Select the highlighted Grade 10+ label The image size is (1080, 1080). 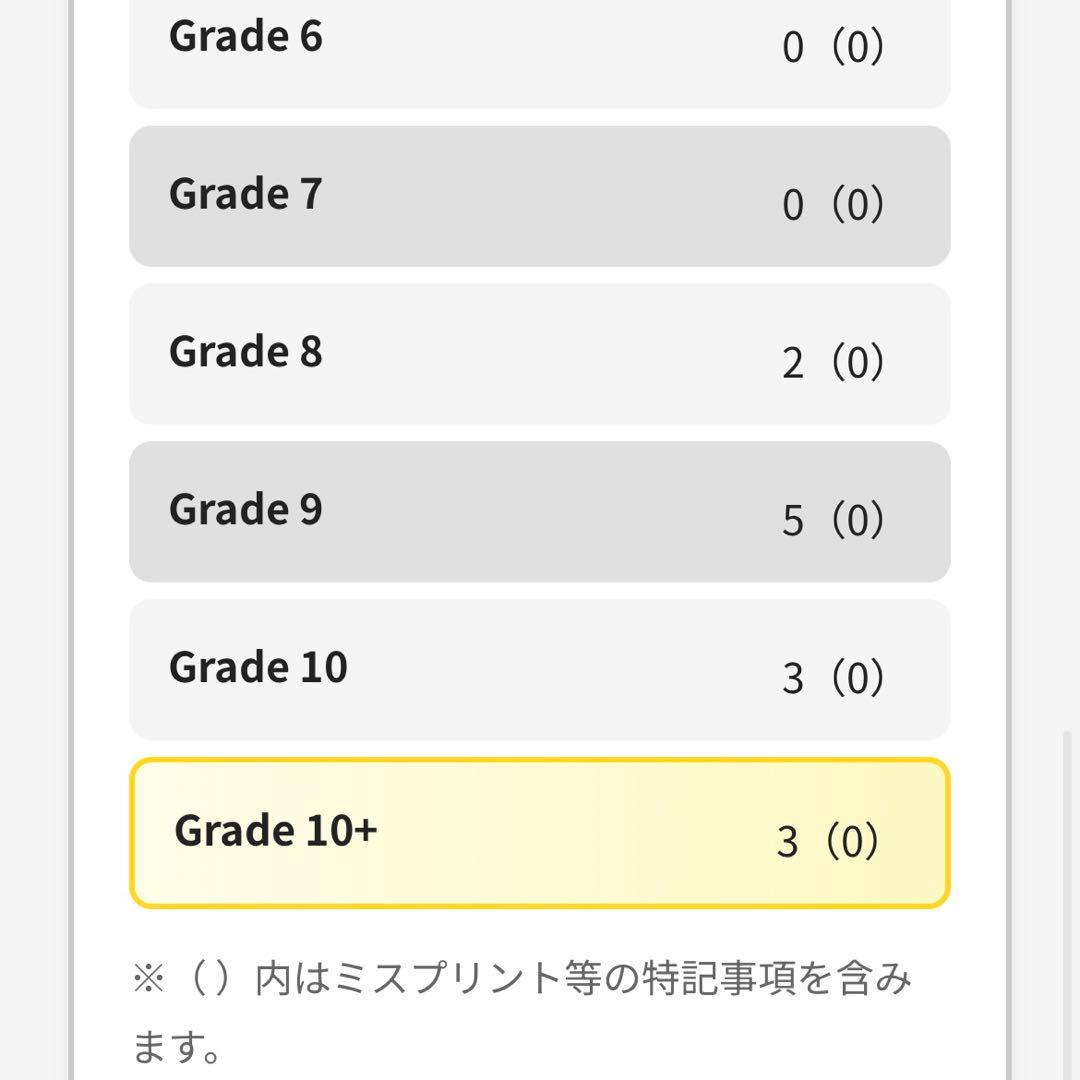275,831
